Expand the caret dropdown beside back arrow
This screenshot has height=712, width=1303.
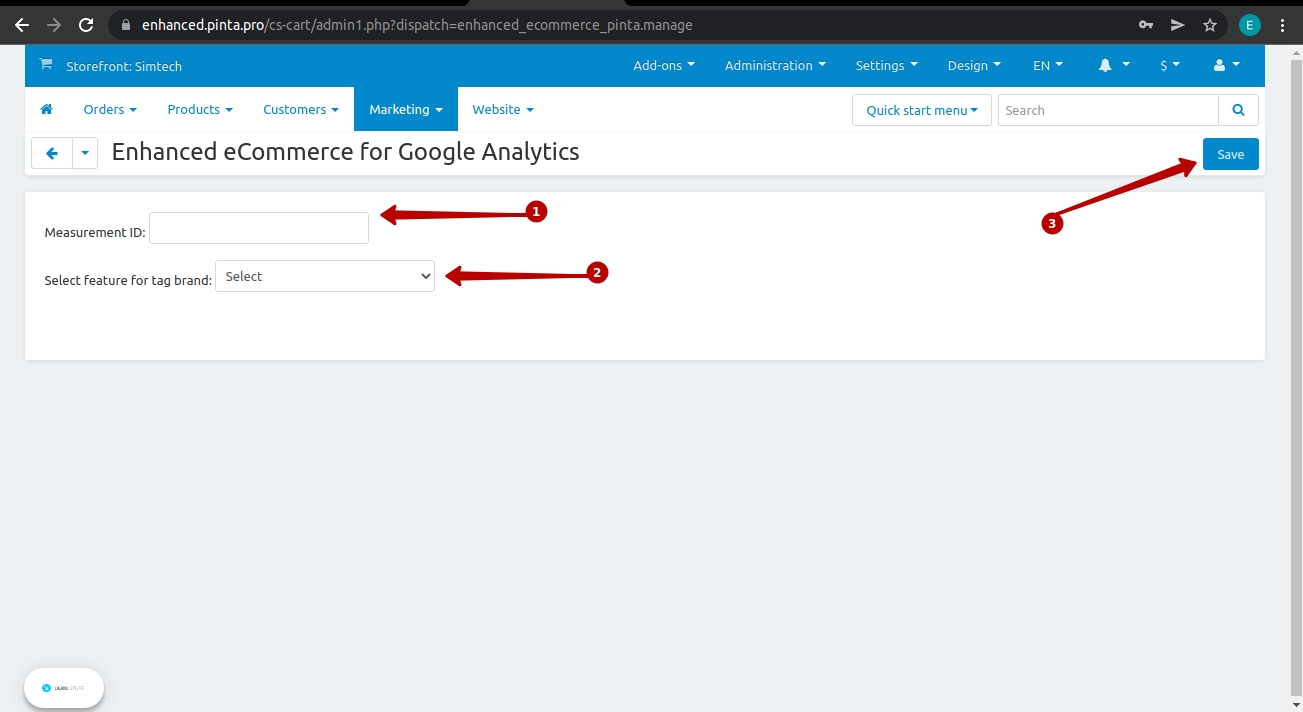pyautogui.click(x=85, y=153)
